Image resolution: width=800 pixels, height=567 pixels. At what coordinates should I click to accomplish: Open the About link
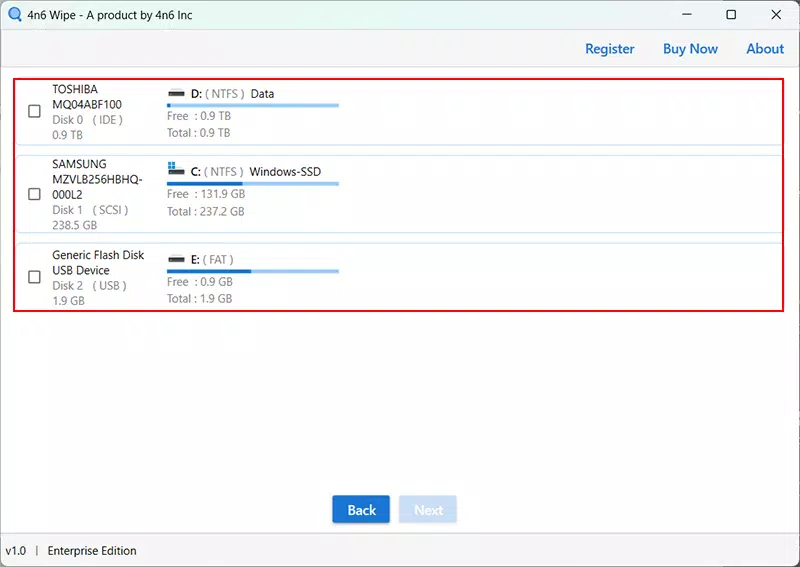(765, 49)
